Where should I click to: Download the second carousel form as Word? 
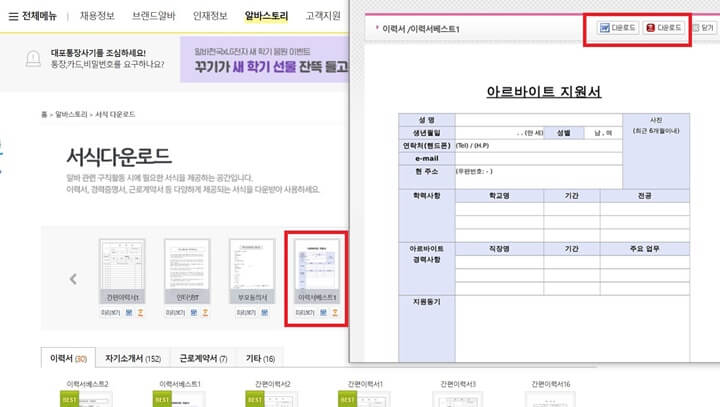pos(194,312)
